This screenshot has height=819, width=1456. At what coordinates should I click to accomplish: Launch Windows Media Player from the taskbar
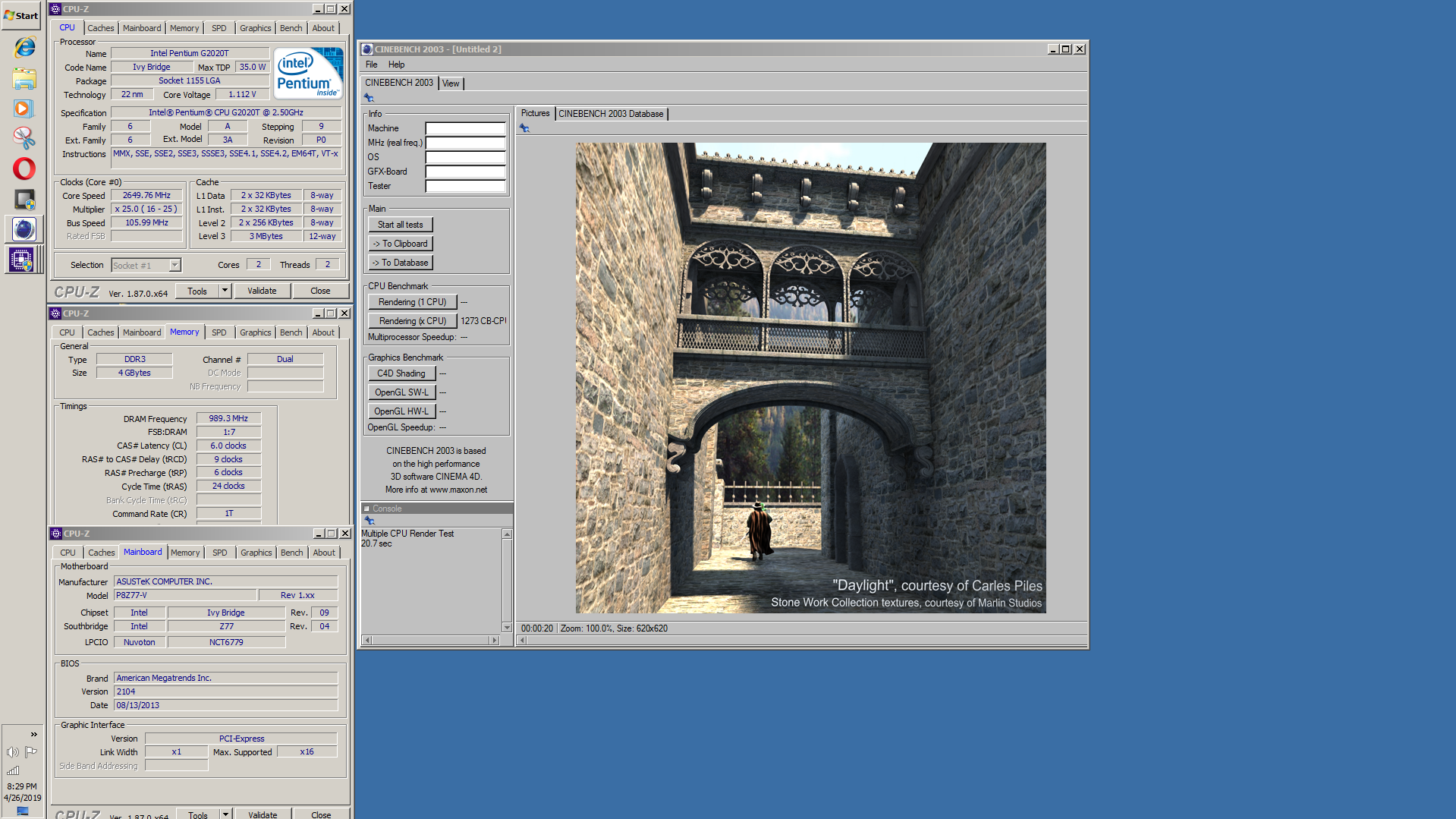pos(24,109)
